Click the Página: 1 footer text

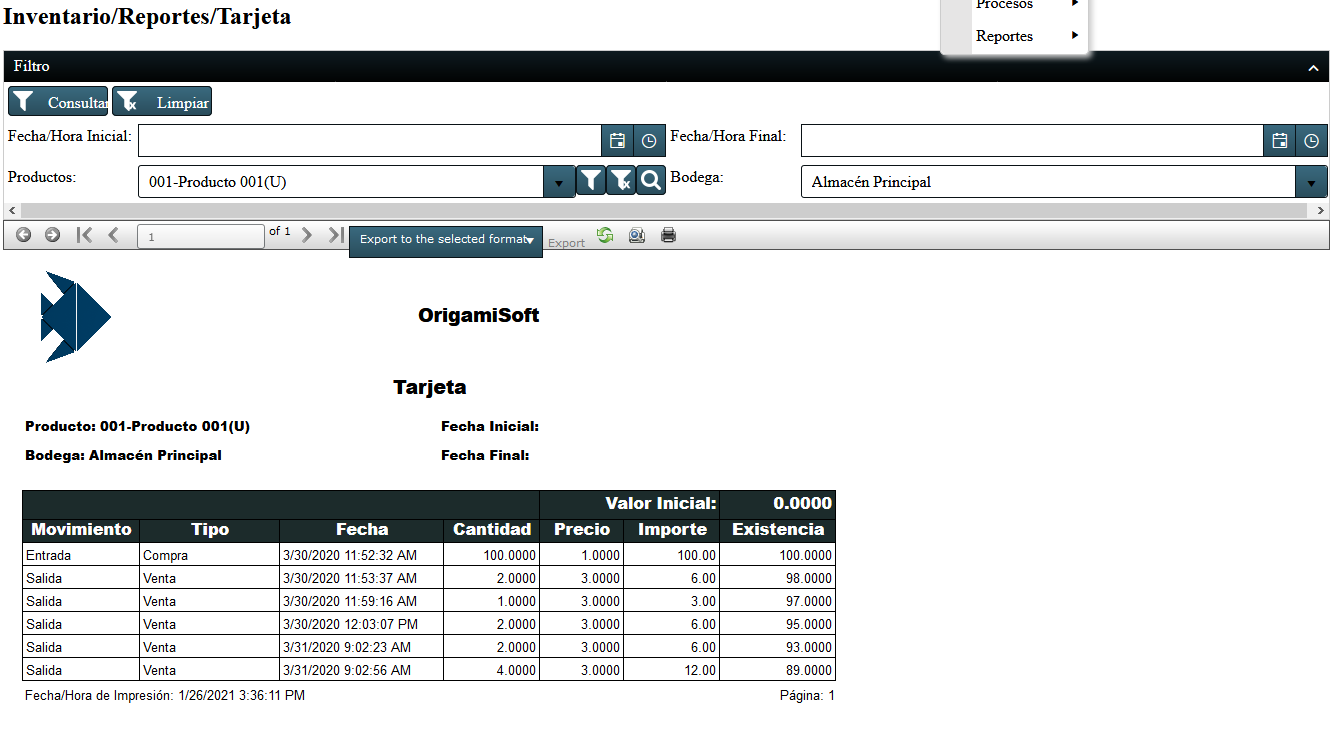click(x=807, y=695)
